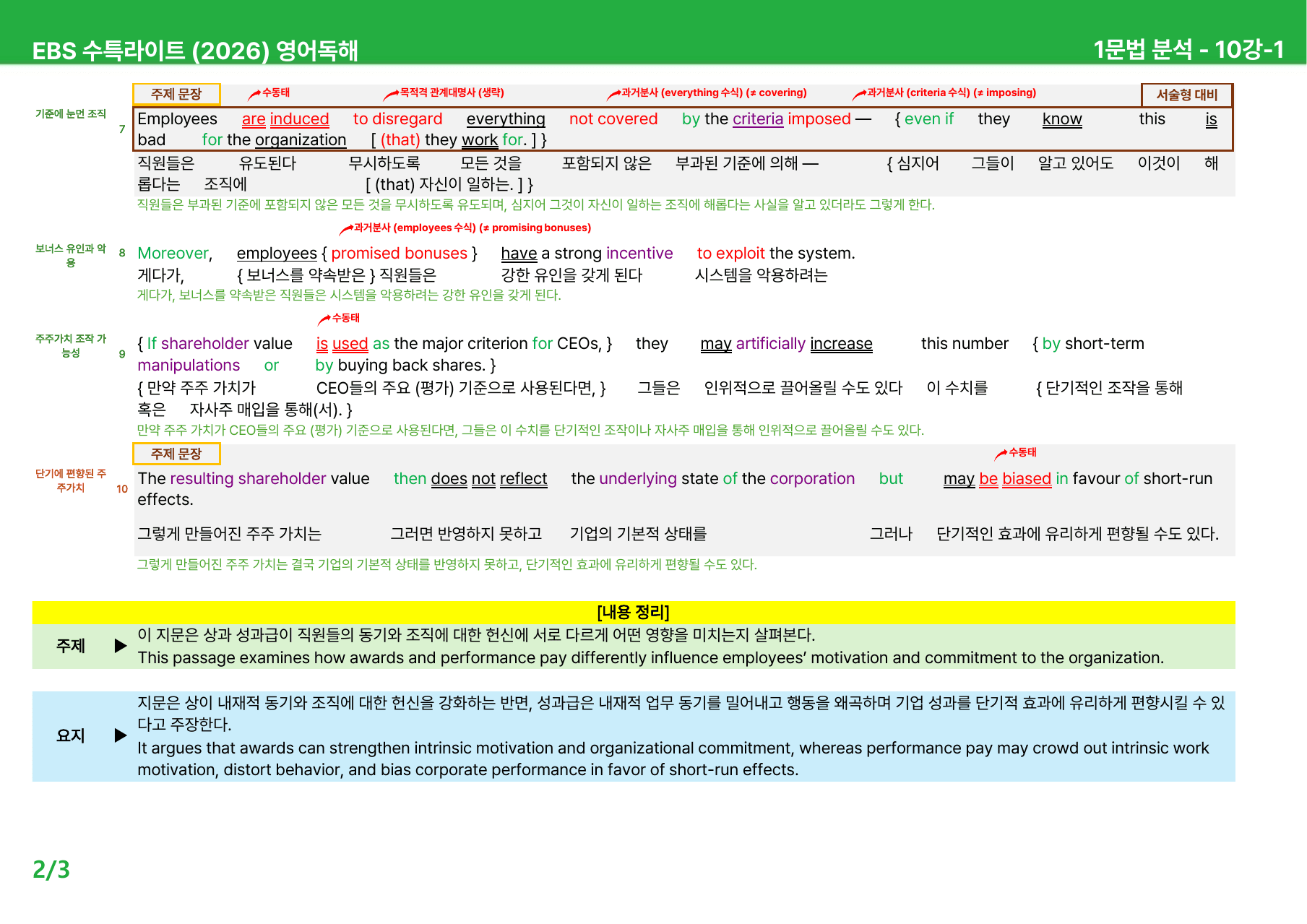Click the Korean line starting '지문은 상이 내재적 동기와'
Viewport: 1307px width, 924px height.
point(681,714)
